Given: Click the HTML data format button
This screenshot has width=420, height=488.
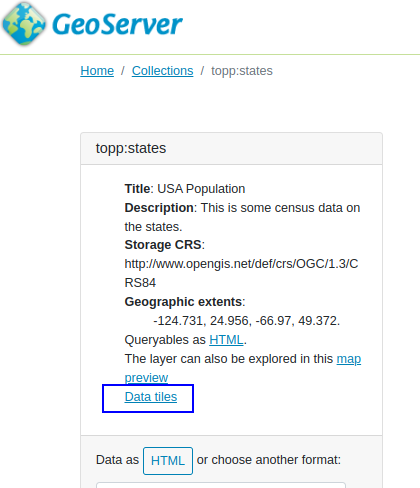Looking at the screenshot, I should coord(168,461).
